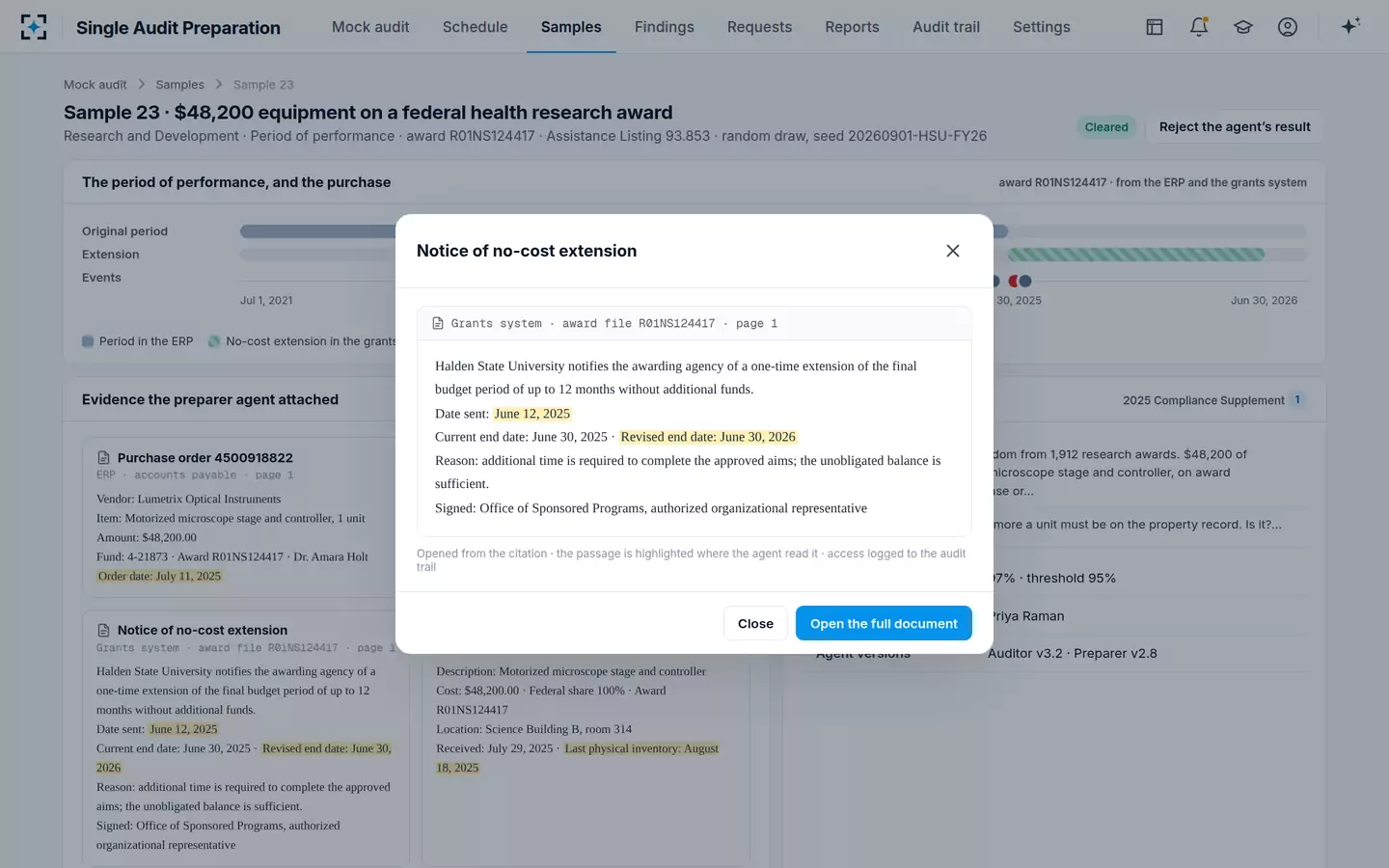The image size is (1389, 868).
Task: Click the Mock audit breadcrumb link
Action: (95, 85)
